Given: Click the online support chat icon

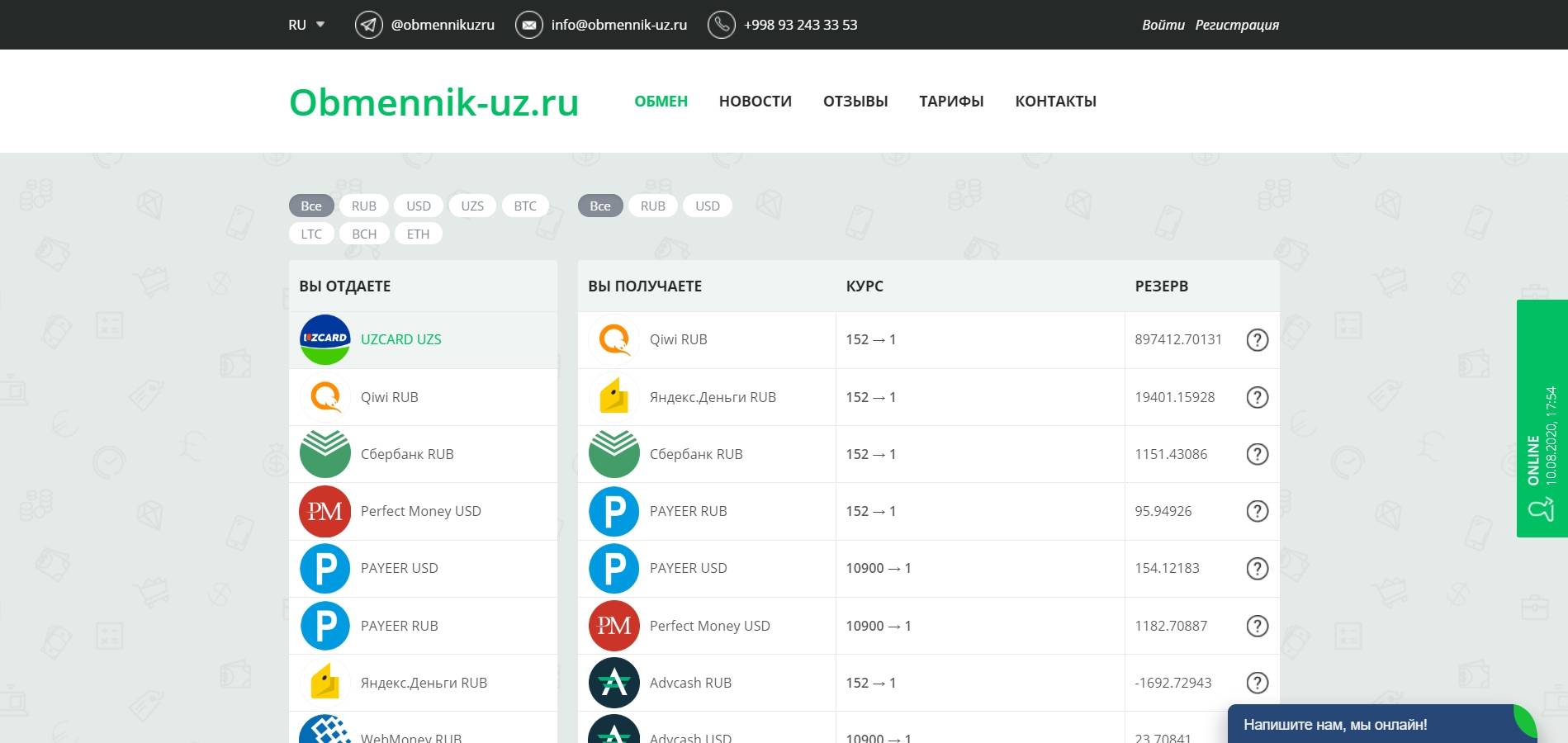Looking at the screenshot, I should 1541,509.
